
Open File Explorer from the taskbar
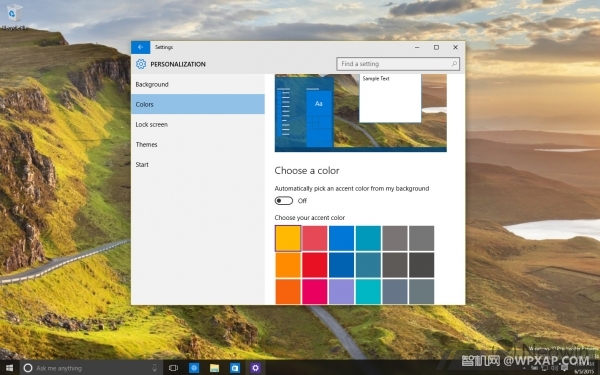point(214,368)
